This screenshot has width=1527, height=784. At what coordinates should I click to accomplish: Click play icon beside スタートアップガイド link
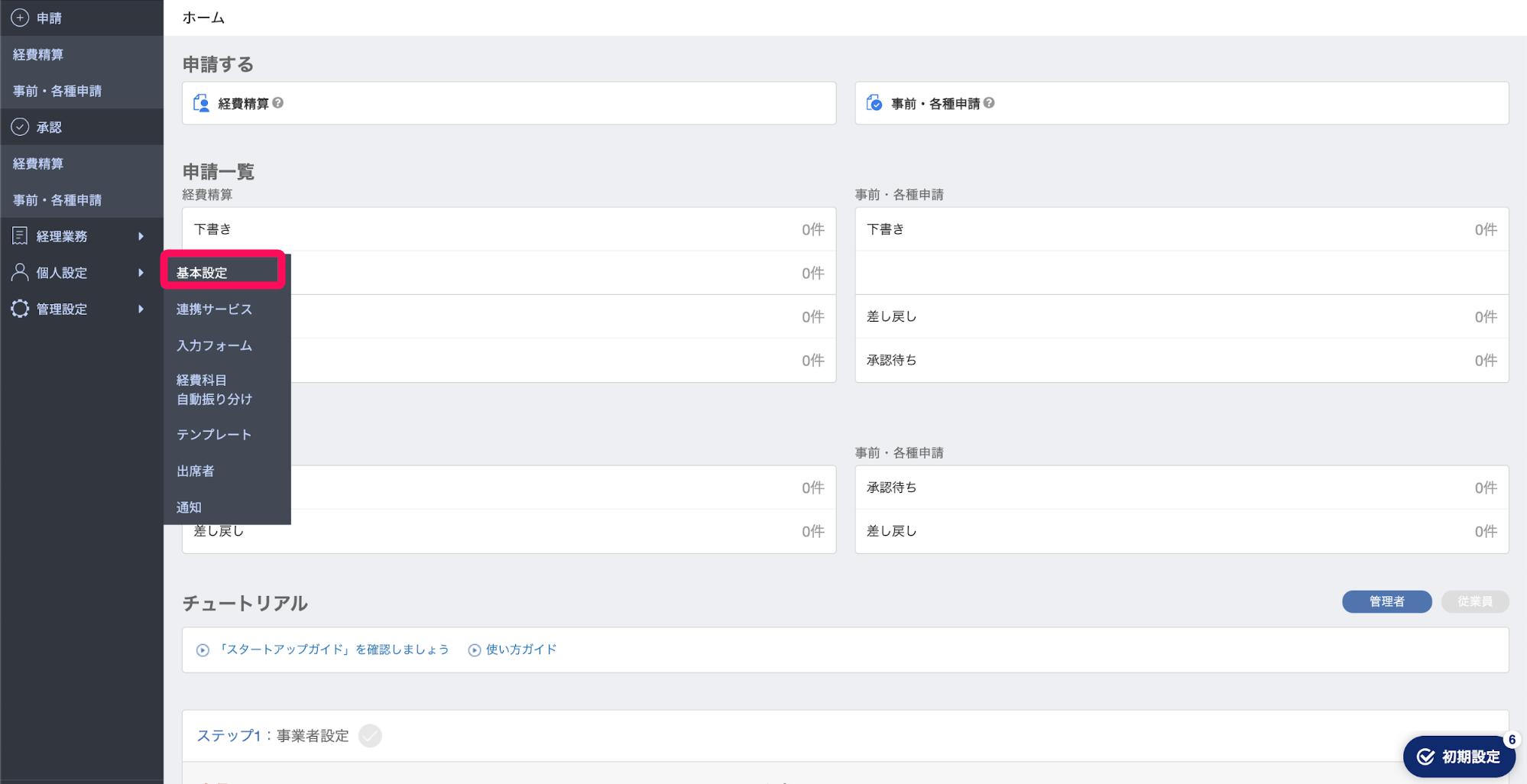pos(203,650)
